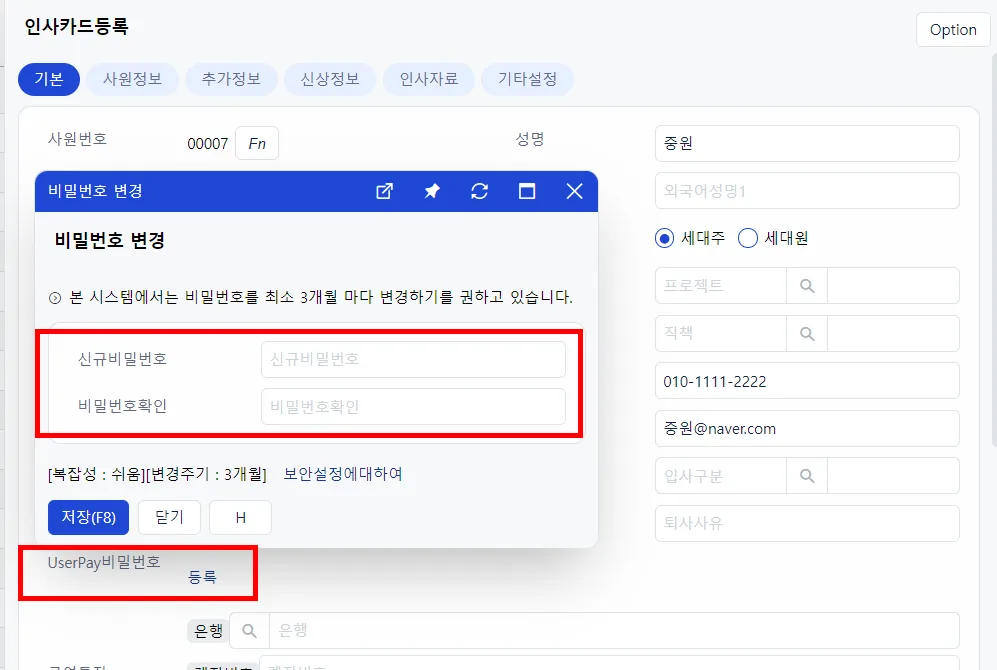Open the Option button menu
Image resolution: width=997 pixels, height=670 pixels.
tap(952, 30)
